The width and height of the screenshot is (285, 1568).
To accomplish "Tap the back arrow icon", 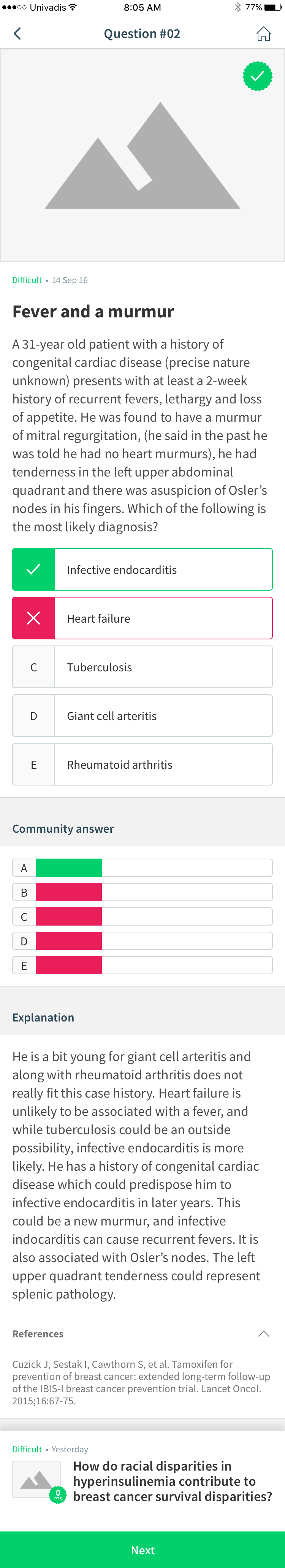I will 17,33.
